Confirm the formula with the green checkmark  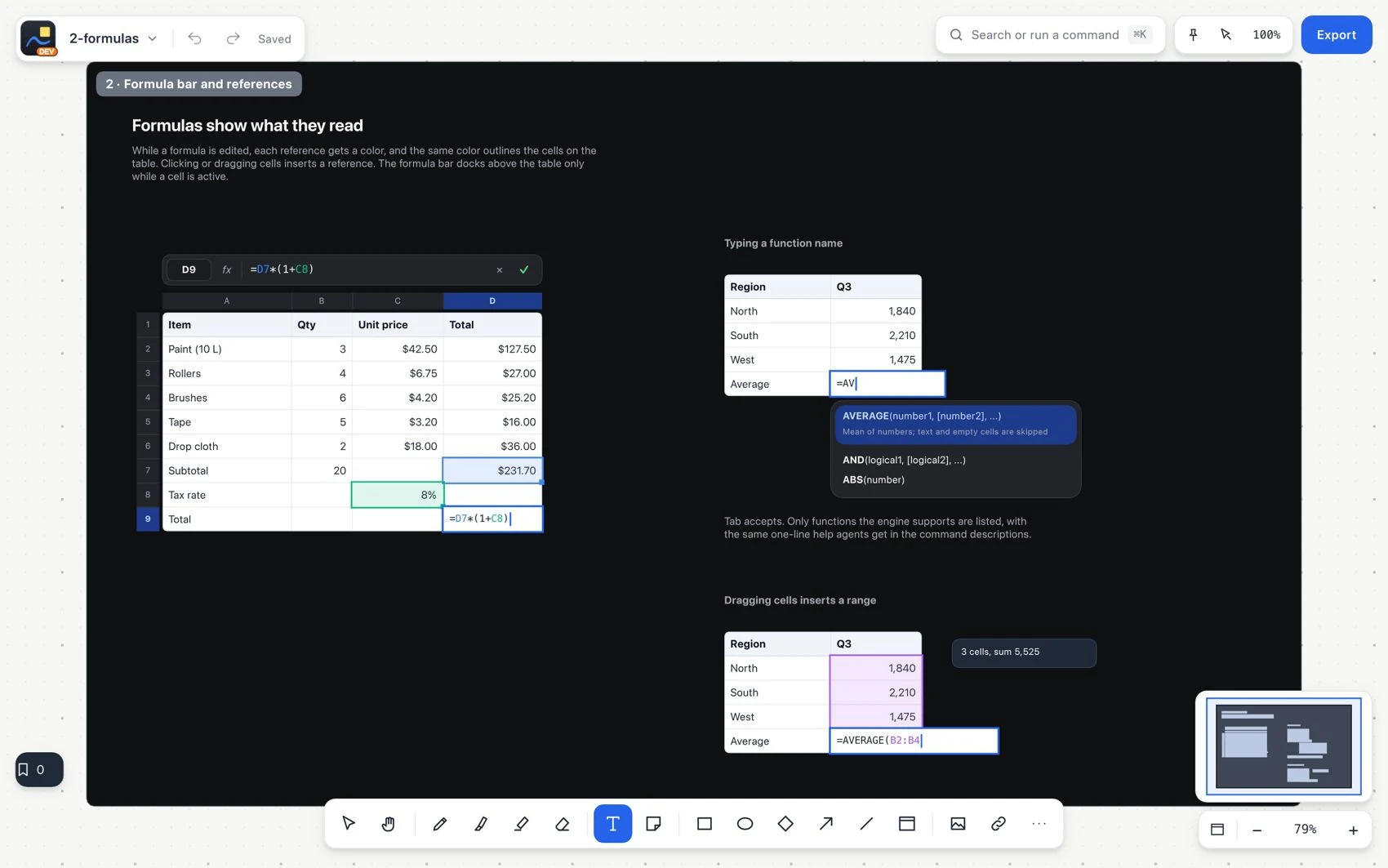pos(524,270)
